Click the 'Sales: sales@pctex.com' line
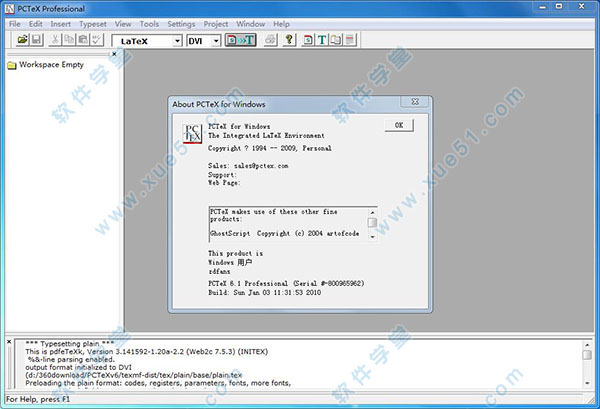 (248, 166)
